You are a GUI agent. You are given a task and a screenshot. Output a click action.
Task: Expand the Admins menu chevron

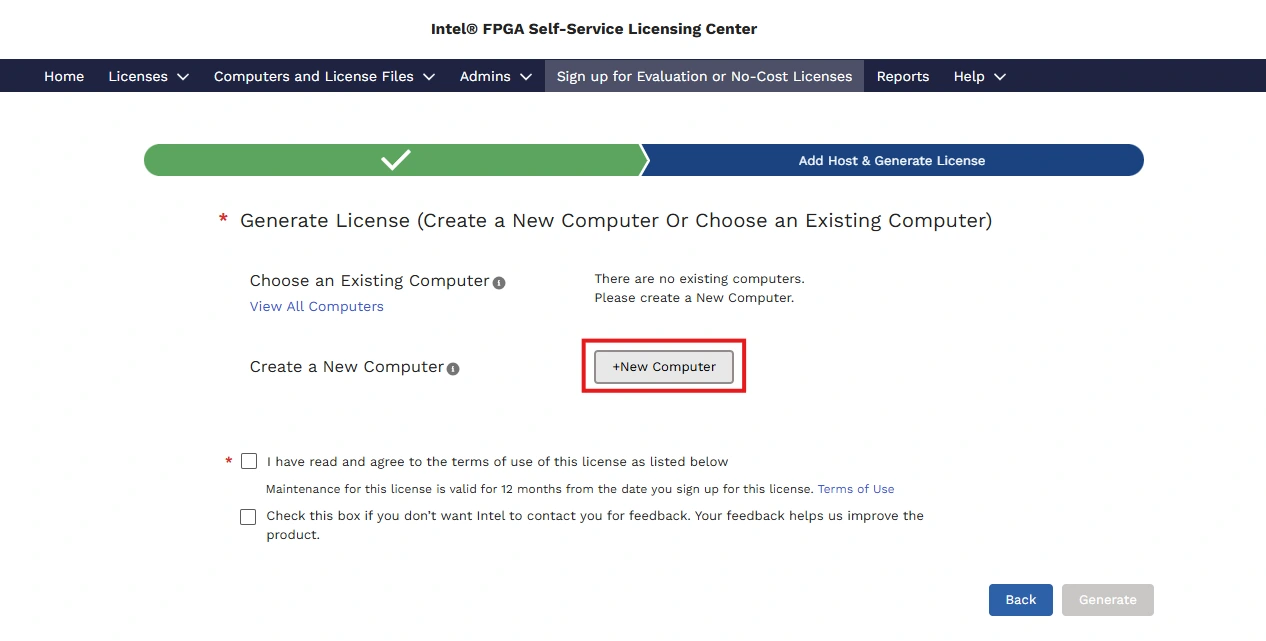526,77
